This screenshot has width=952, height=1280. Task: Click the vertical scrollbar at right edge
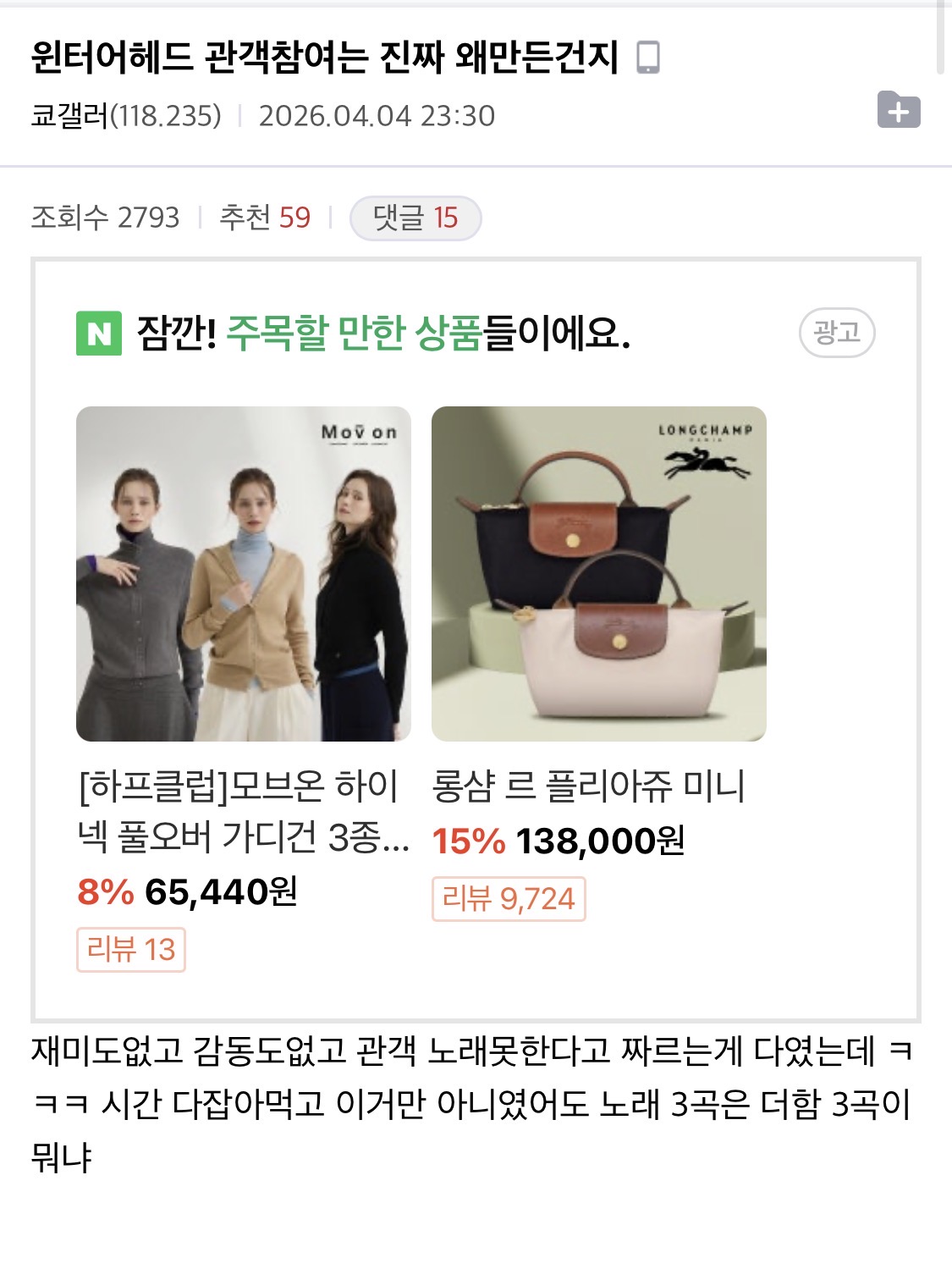(940, 37)
